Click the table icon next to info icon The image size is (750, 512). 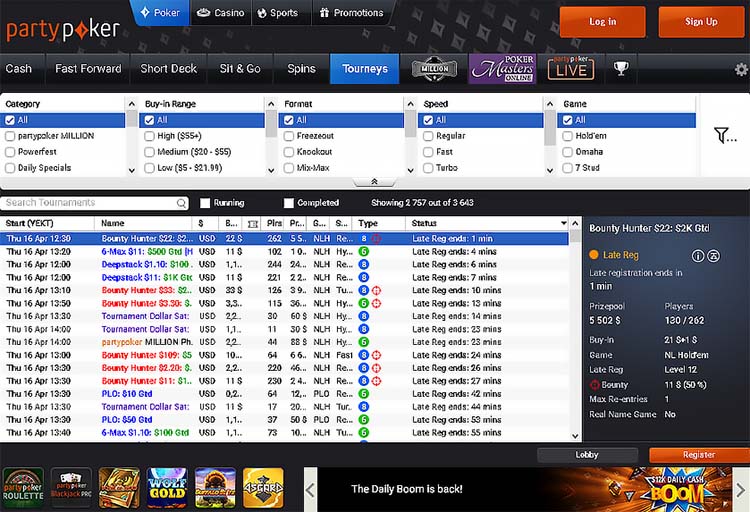point(713,256)
